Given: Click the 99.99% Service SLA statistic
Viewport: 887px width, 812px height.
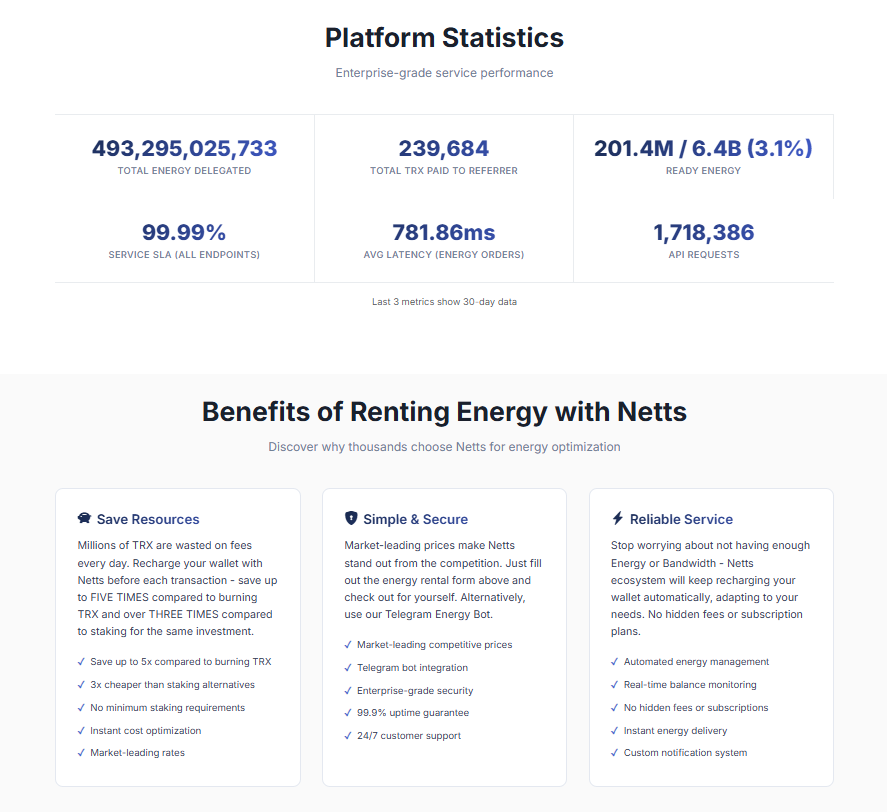Looking at the screenshot, I should tap(184, 233).
